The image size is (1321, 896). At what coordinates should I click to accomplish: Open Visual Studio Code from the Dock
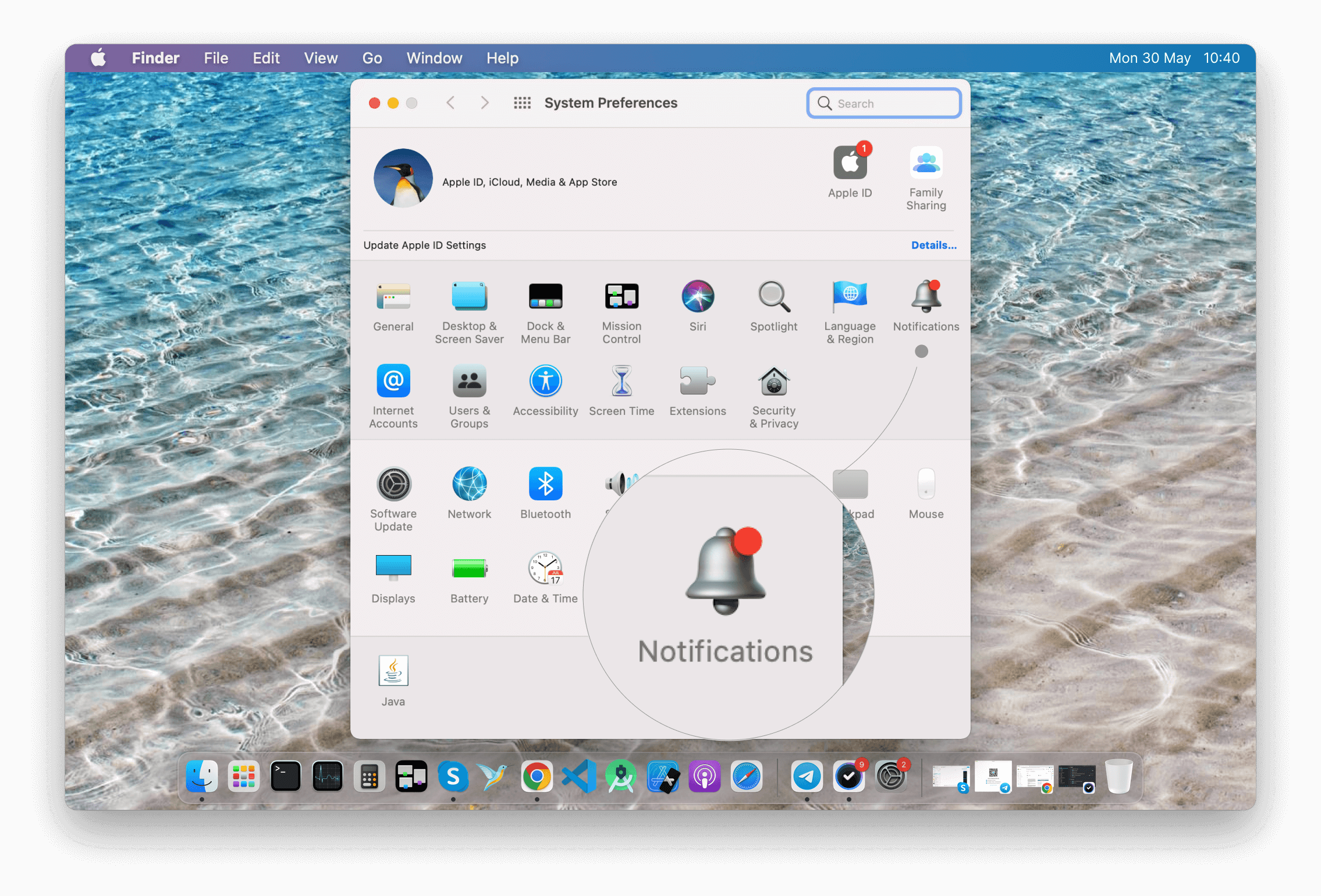coord(579,776)
